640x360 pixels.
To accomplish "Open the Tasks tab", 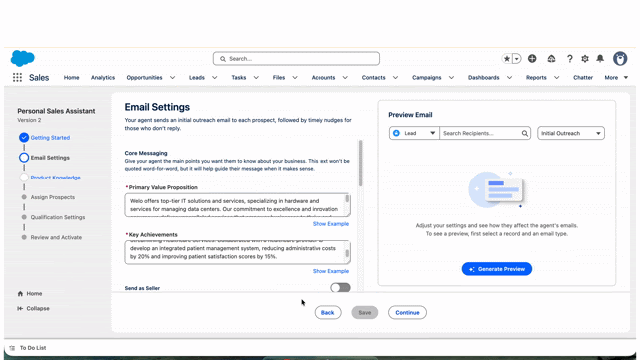I will pyautogui.click(x=239, y=78).
